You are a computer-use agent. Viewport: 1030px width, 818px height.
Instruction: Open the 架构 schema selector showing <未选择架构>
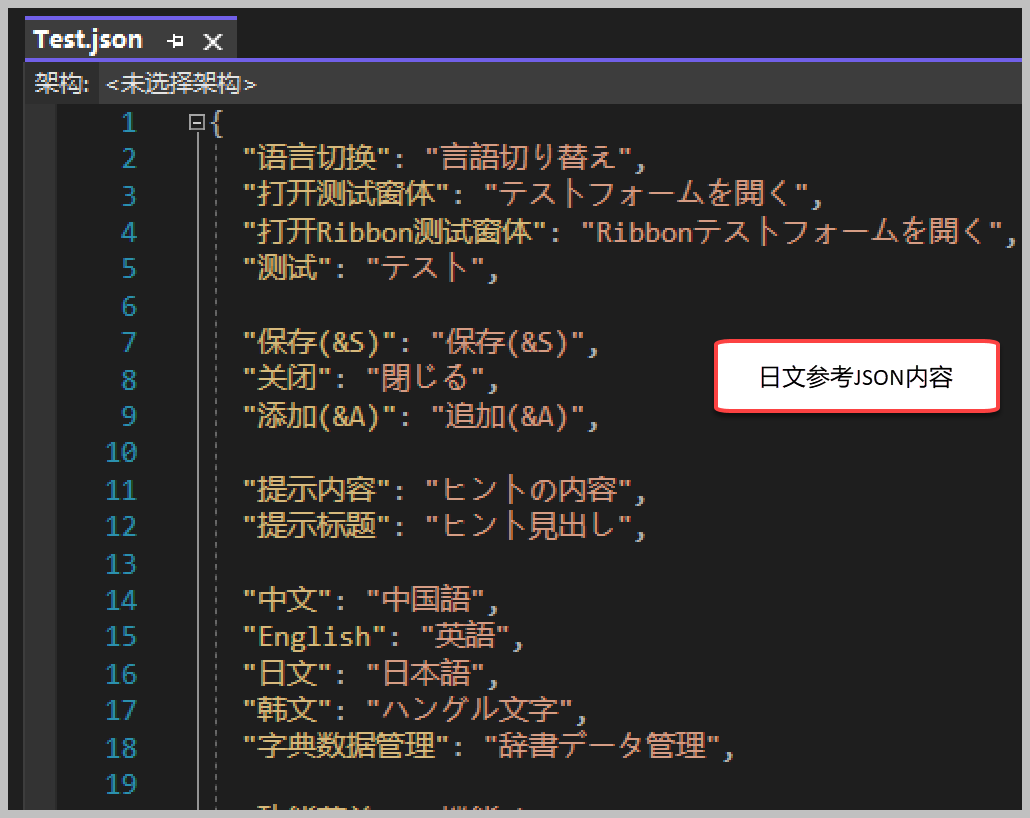(x=180, y=84)
